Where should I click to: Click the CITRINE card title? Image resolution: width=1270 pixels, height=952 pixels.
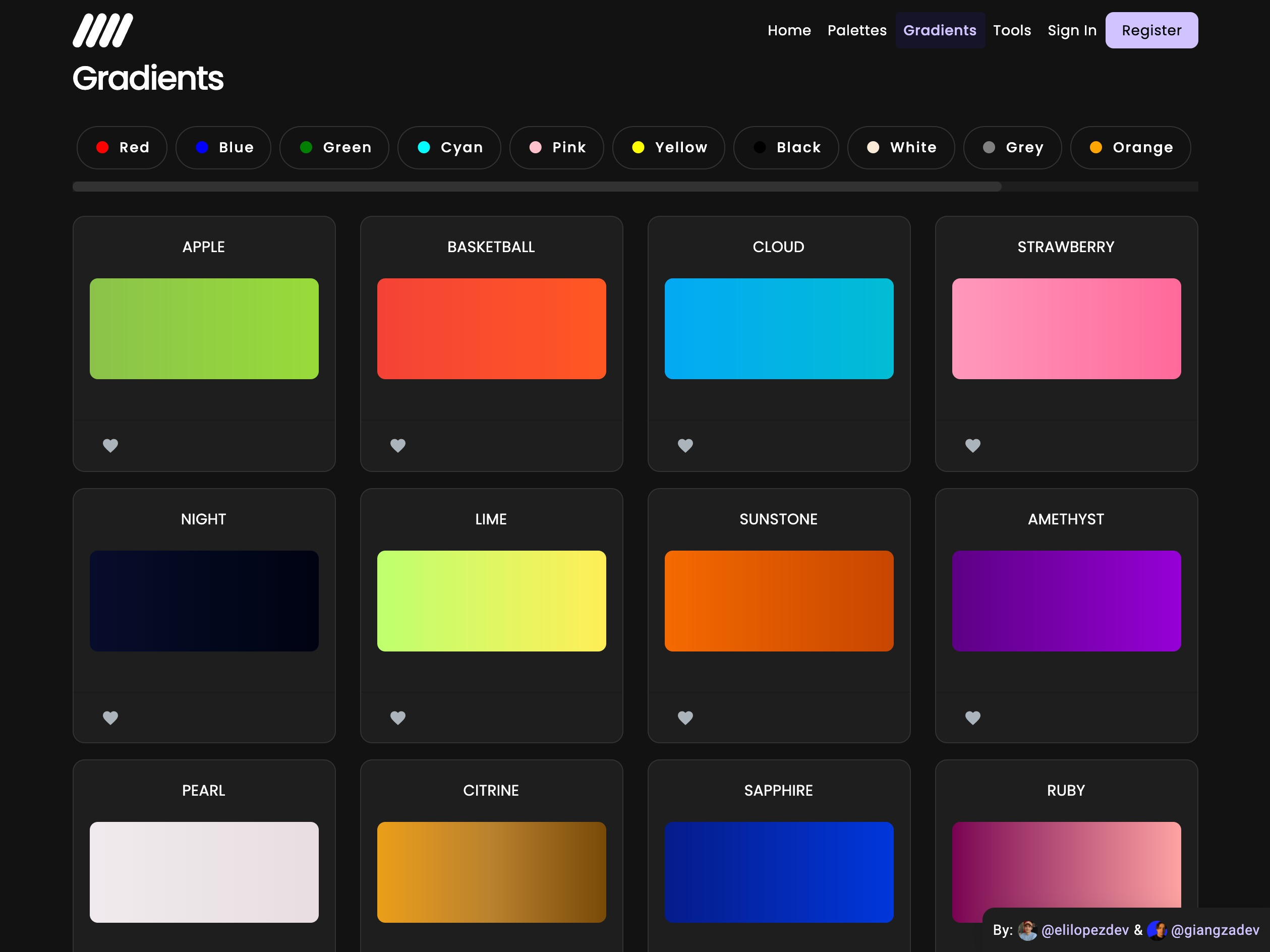tap(491, 790)
